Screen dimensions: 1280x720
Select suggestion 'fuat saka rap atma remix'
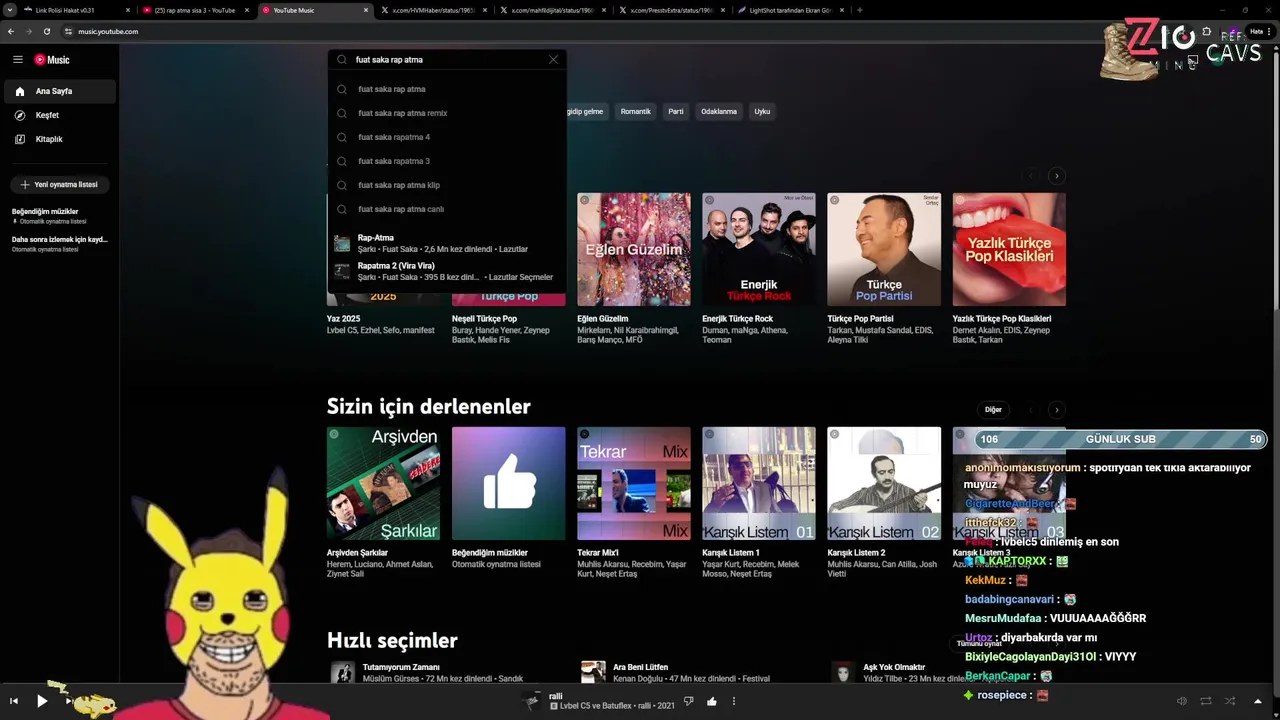click(x=447, y=113)
